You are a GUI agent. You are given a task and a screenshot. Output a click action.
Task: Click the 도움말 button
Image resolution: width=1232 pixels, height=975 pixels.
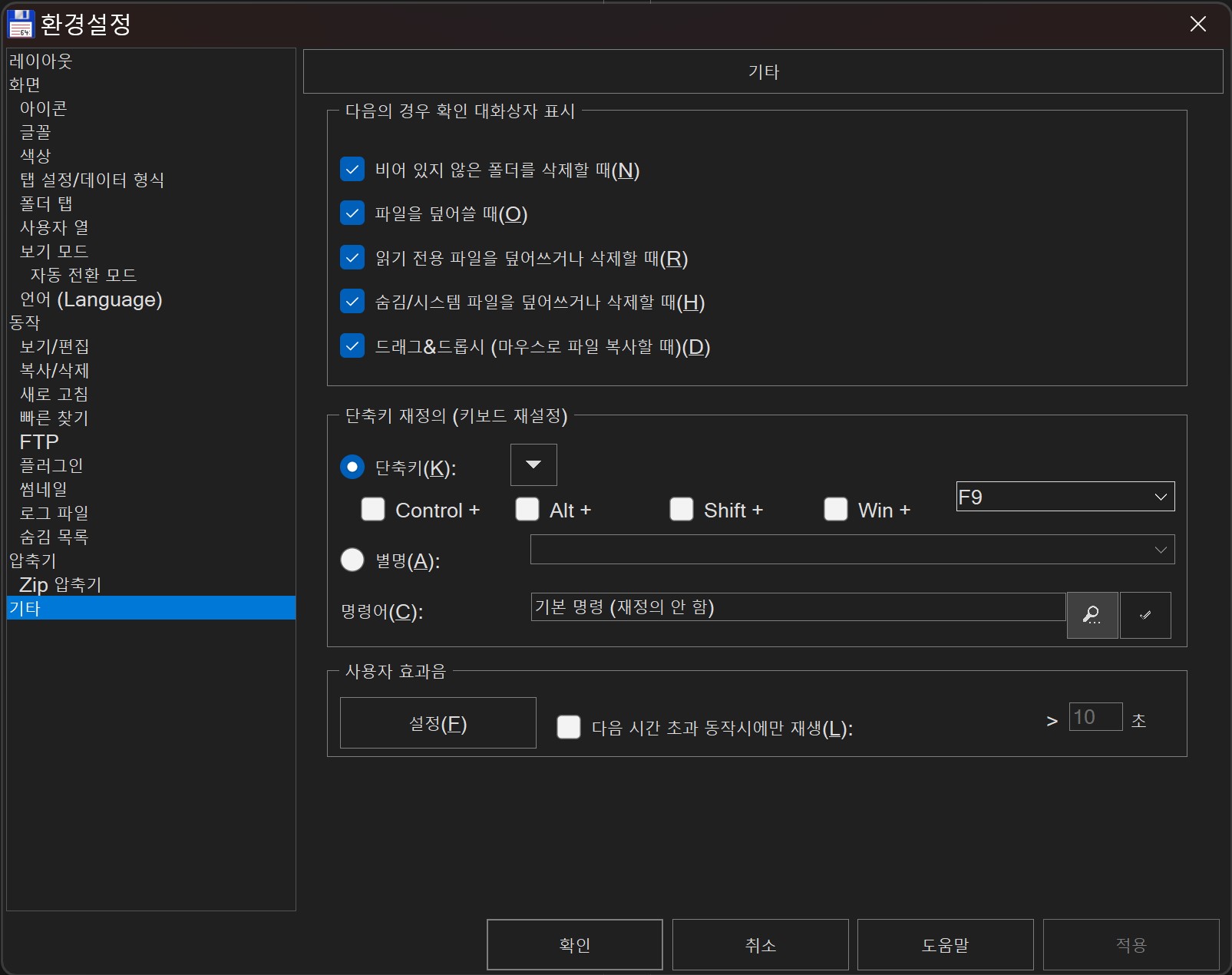[945, 945]
